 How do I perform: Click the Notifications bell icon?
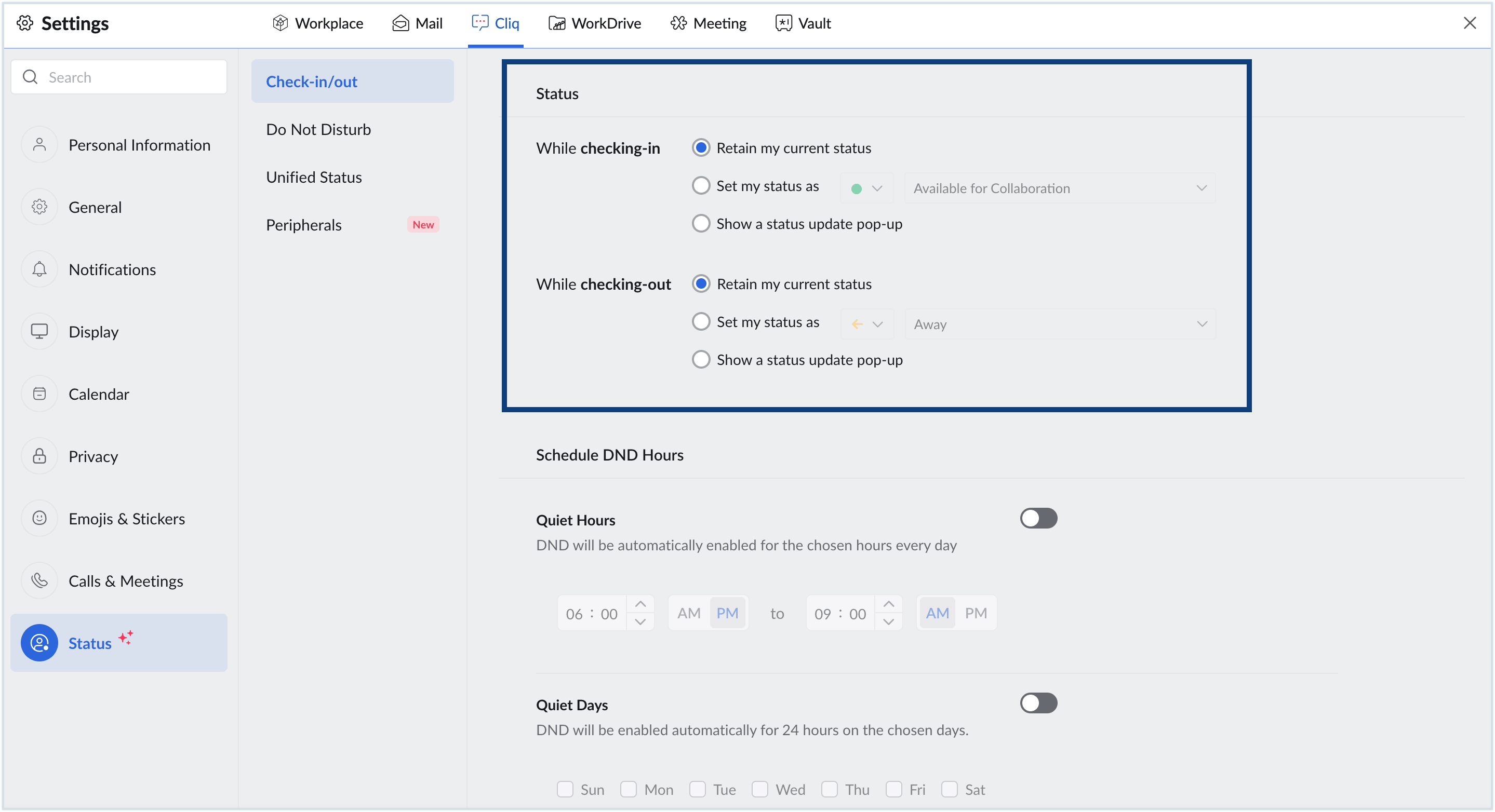pos(39,269)
